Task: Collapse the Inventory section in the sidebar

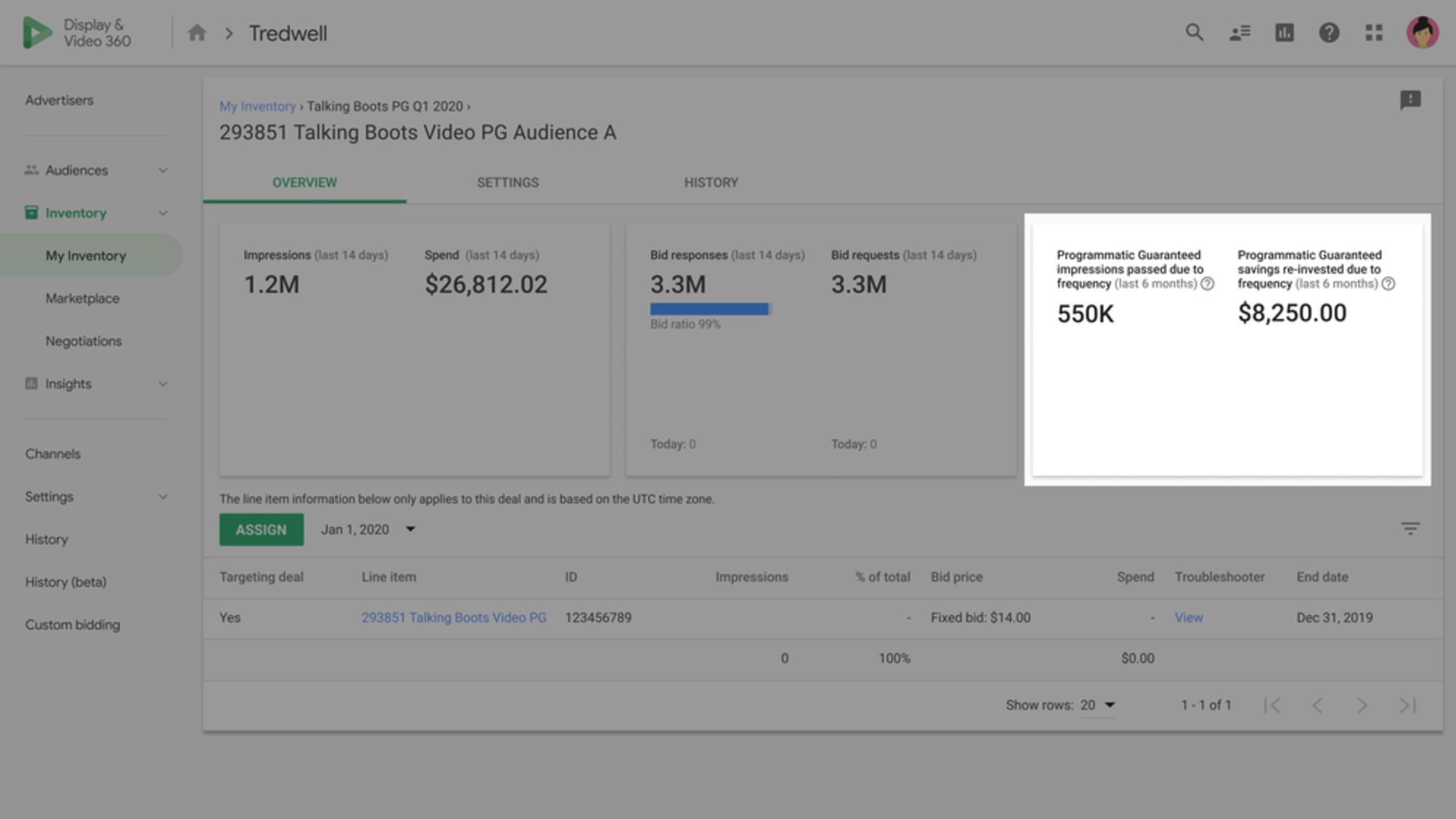Action: tap(163, 213)
